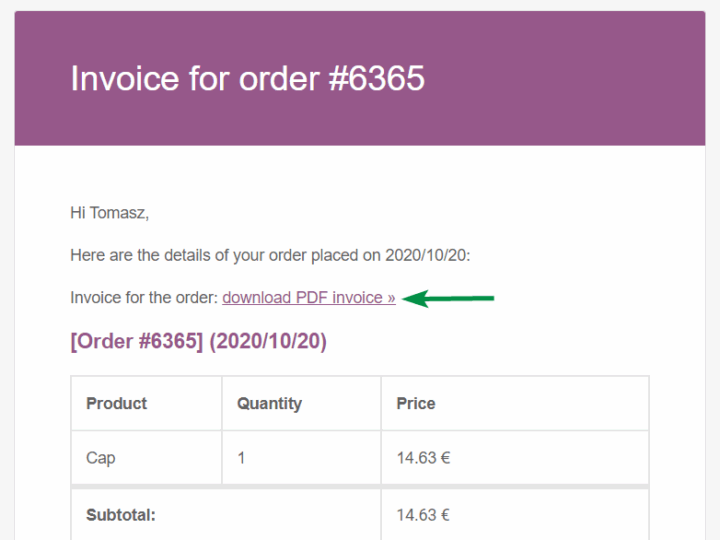Click the "Hi Tomasz," greeting text

pyautogui.click(x=109, y=212)
